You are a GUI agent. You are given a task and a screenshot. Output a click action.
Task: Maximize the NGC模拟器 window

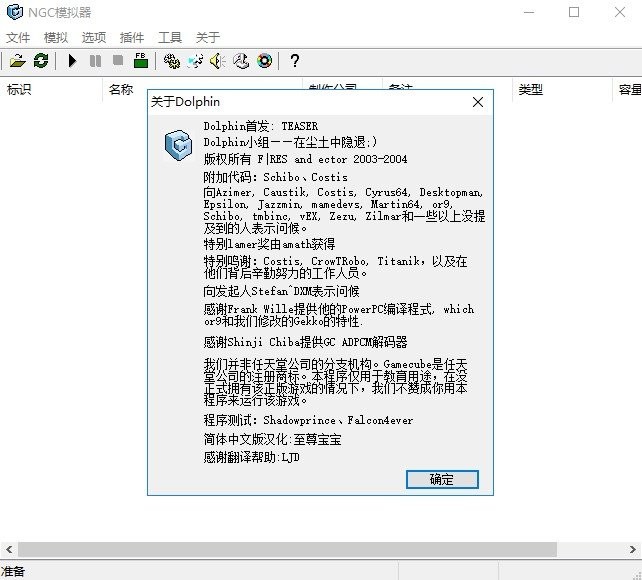[x=574, y=12]
